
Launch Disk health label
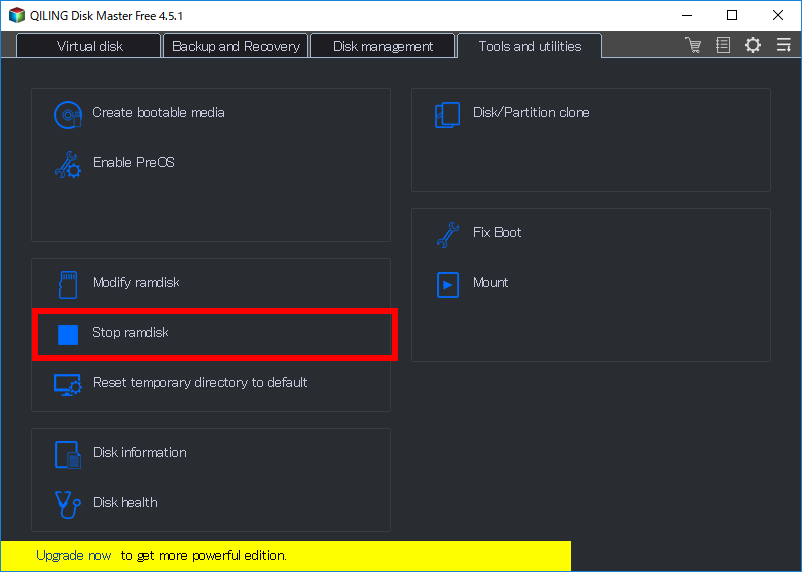tap(125, 502)
